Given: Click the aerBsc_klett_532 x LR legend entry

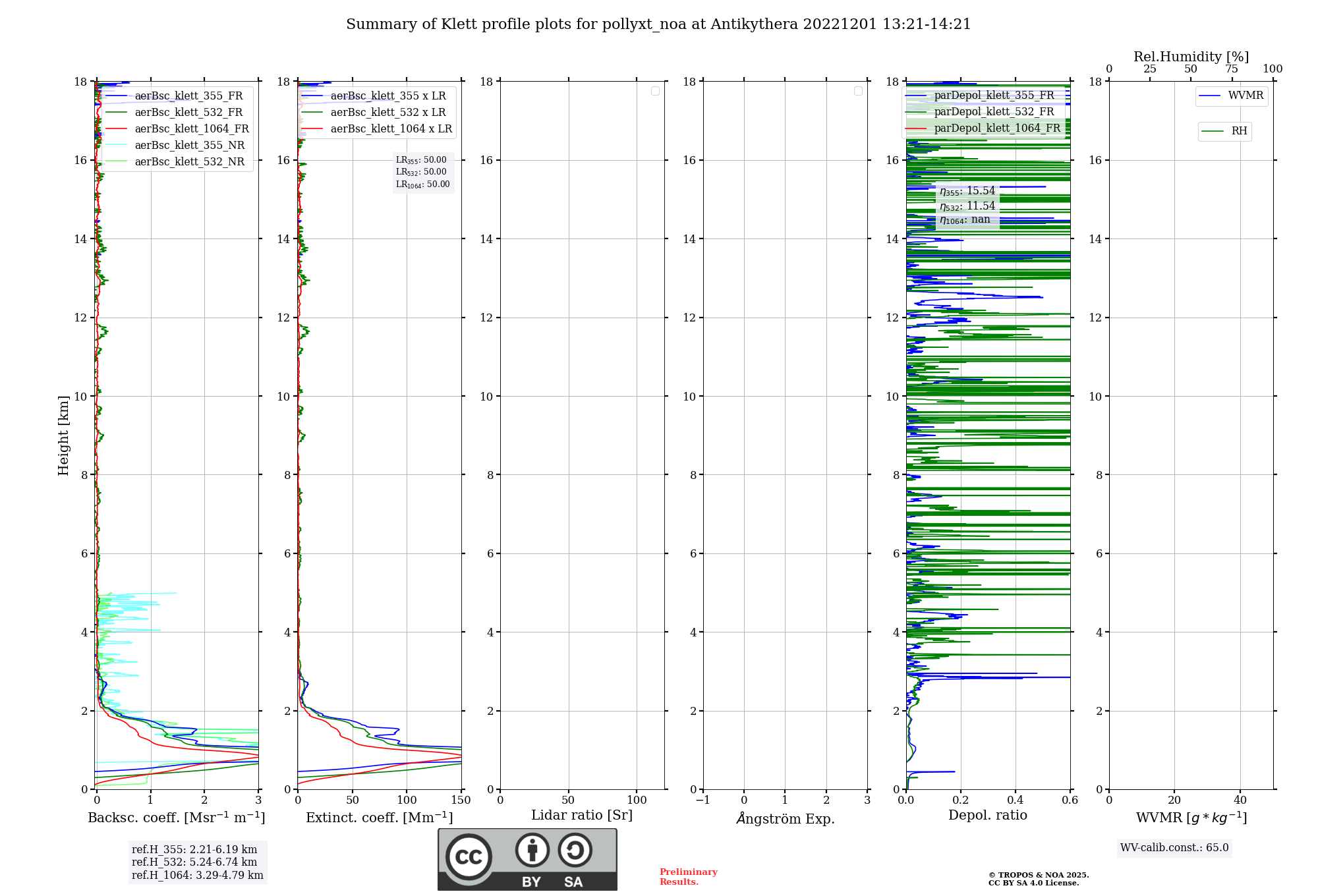Looking at the screenshot, I should point(374,113).
